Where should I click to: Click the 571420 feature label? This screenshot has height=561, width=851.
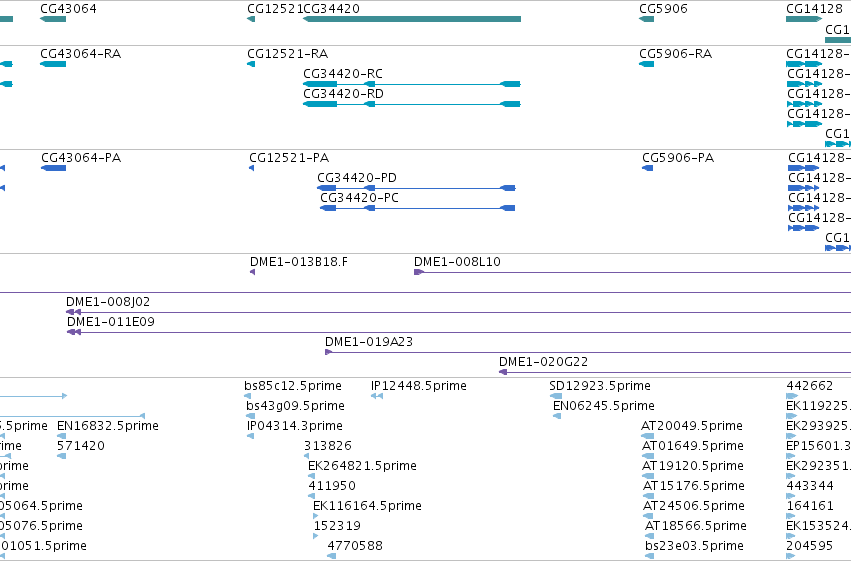point(81,446)
